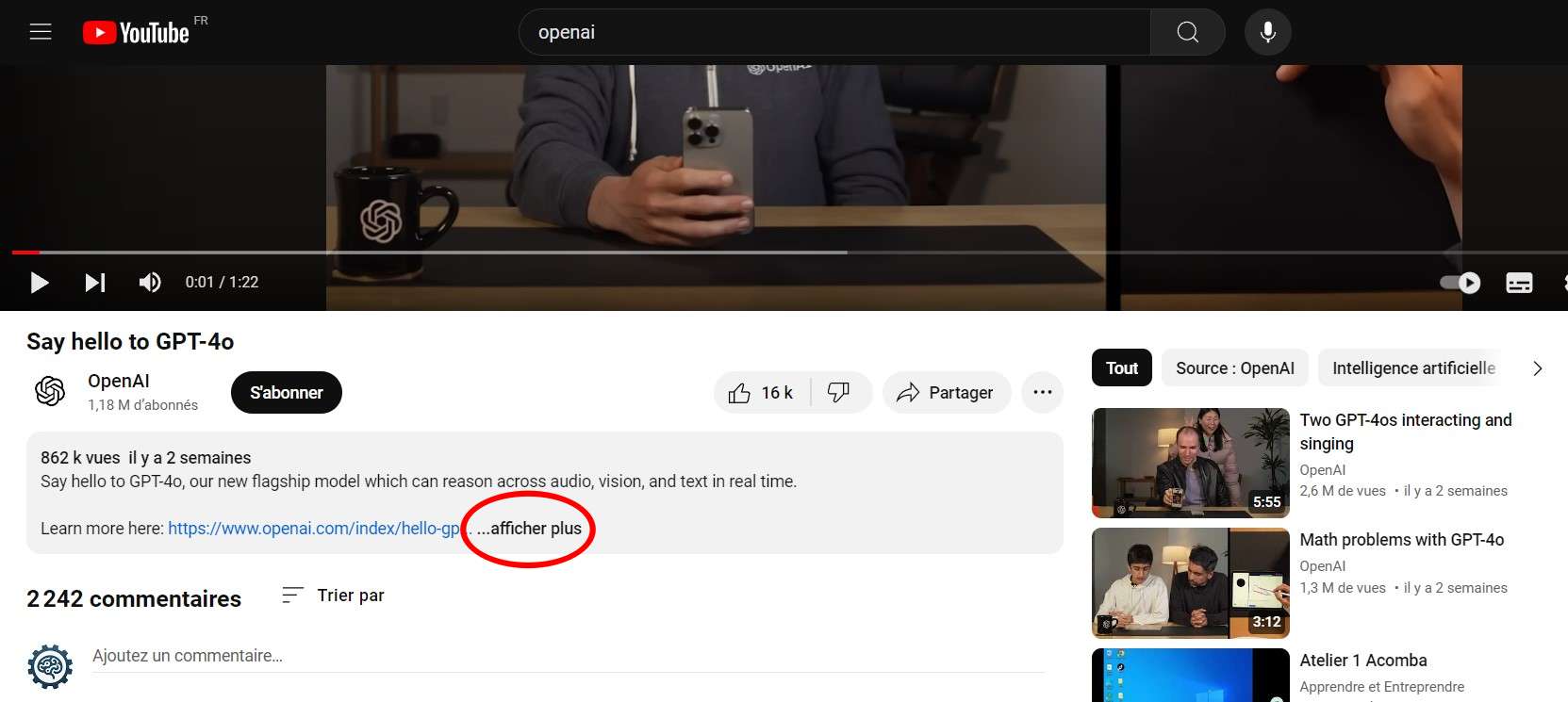The width and height of the screenshot is (1568, 702).
Task: Share the video via Partager
Action: point(947,393)
